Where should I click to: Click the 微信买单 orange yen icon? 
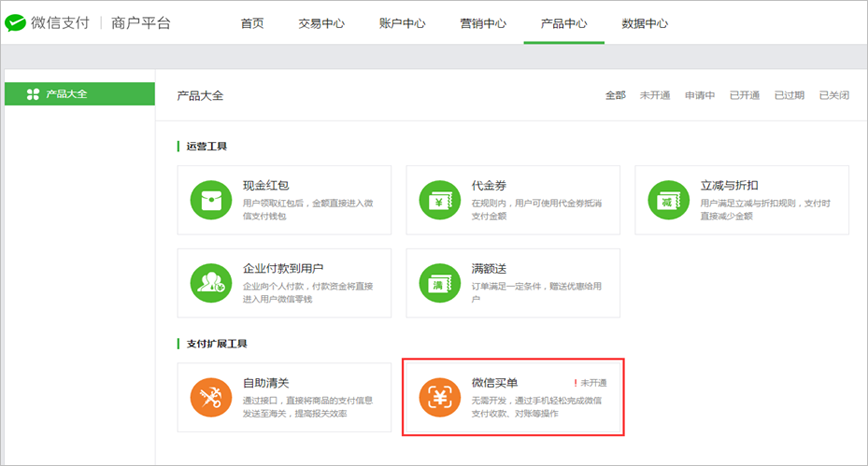click(x=440, y=397)
